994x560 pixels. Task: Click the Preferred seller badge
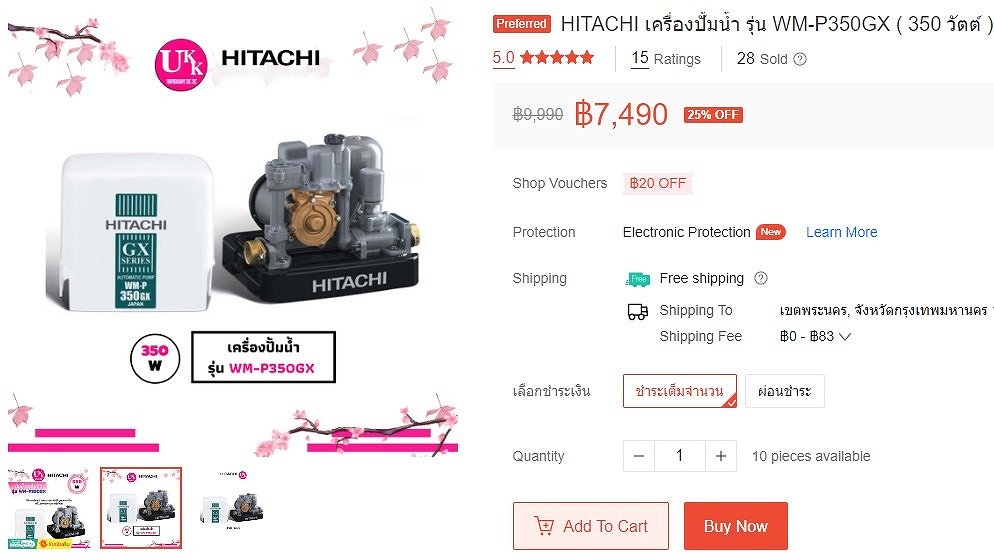pyautogui.click(x=522, y=24)
